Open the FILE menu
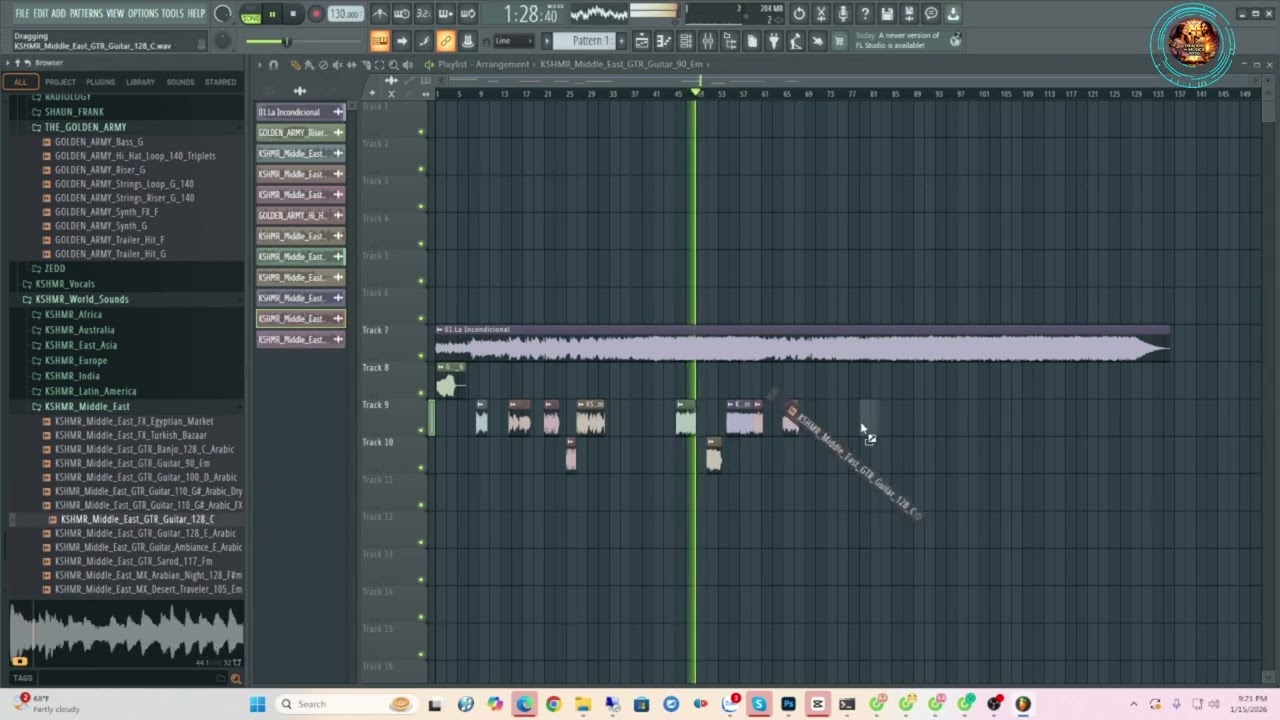The width and height of the screenshot is (1280, 720). [x=22, y=14]
